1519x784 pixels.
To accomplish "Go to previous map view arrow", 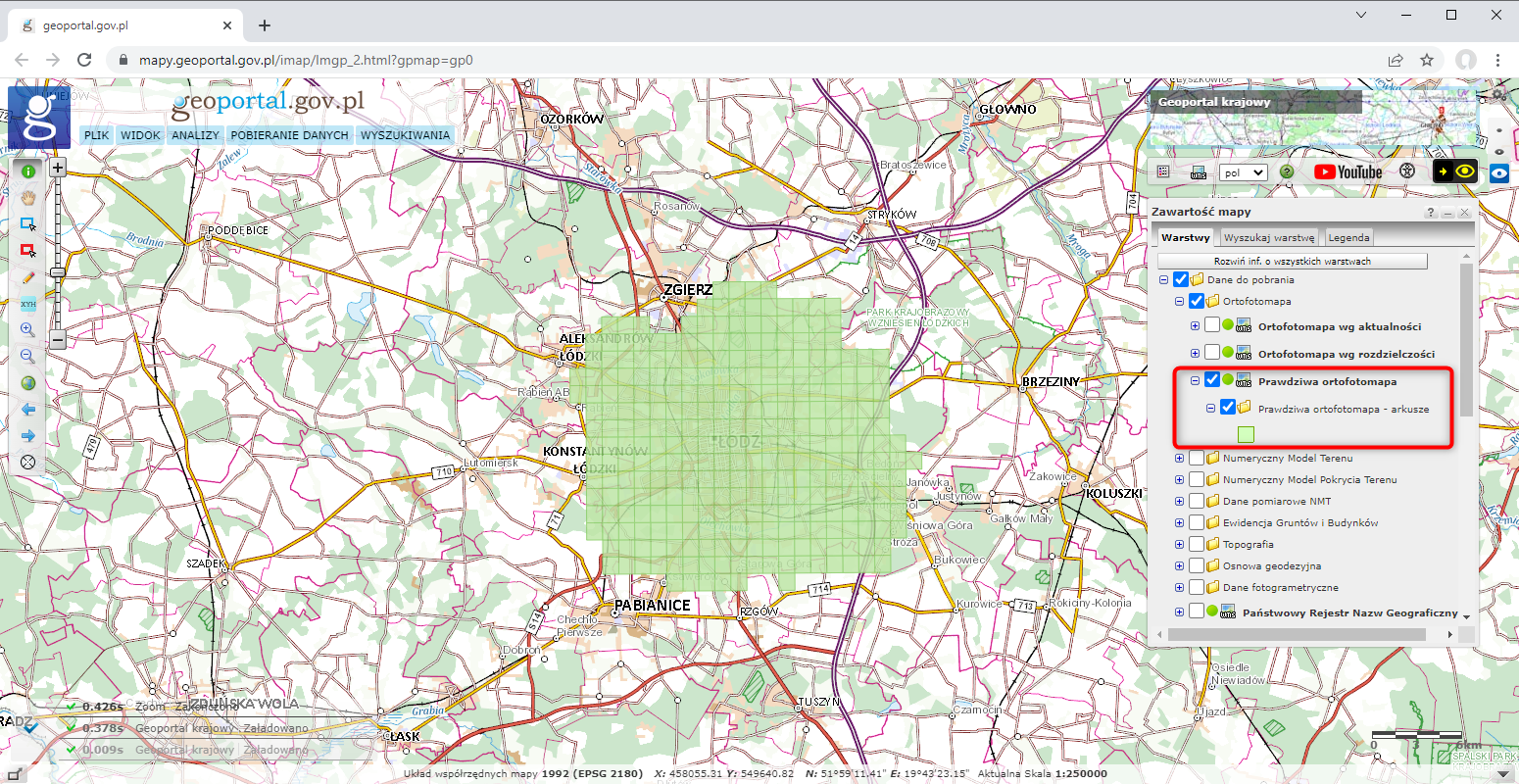I will point(27,410).
